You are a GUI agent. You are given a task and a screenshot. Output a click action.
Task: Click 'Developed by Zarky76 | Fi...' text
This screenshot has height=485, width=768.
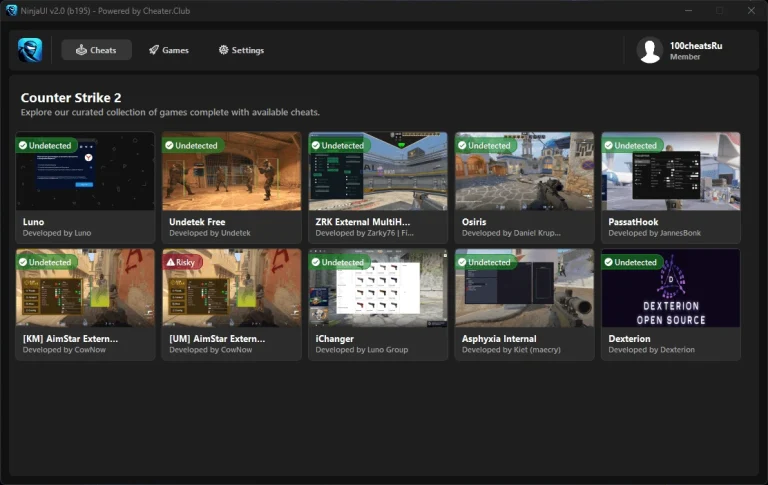(x=364, y=233)
